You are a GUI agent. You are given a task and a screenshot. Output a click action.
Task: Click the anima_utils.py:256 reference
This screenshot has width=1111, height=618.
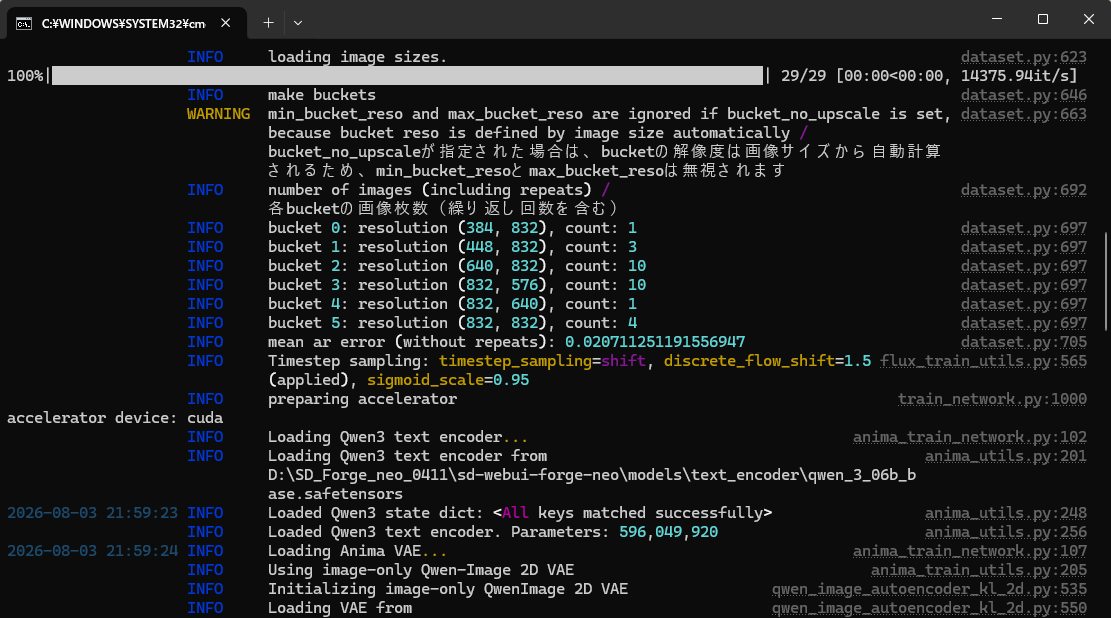coord(1005,532)
